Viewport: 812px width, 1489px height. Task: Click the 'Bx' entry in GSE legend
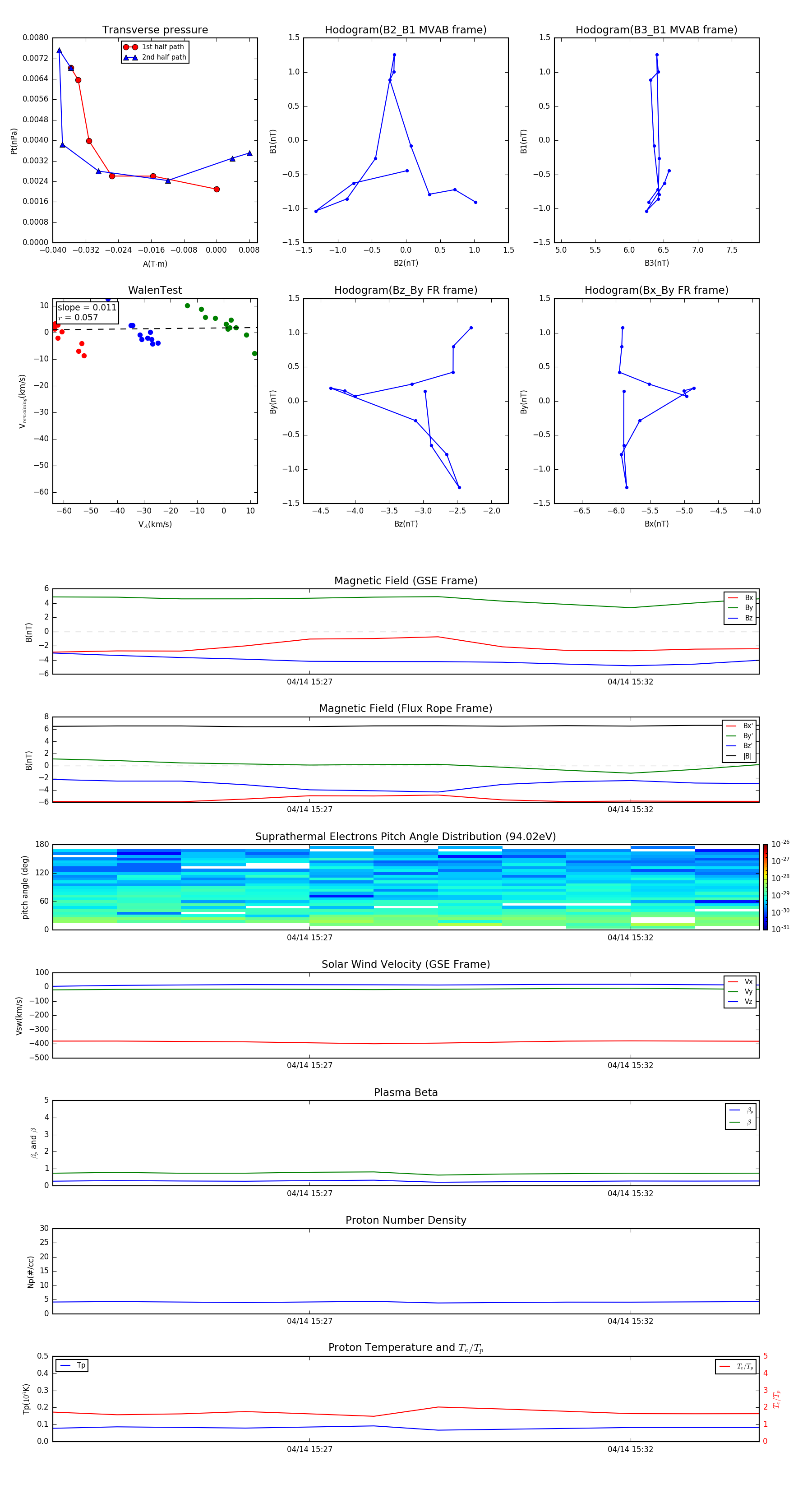click(740, 598)
